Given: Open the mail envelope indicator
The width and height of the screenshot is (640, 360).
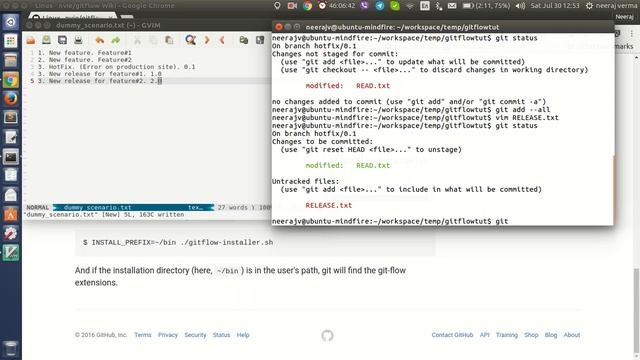Looking at the screenshot, I should 452,6.
